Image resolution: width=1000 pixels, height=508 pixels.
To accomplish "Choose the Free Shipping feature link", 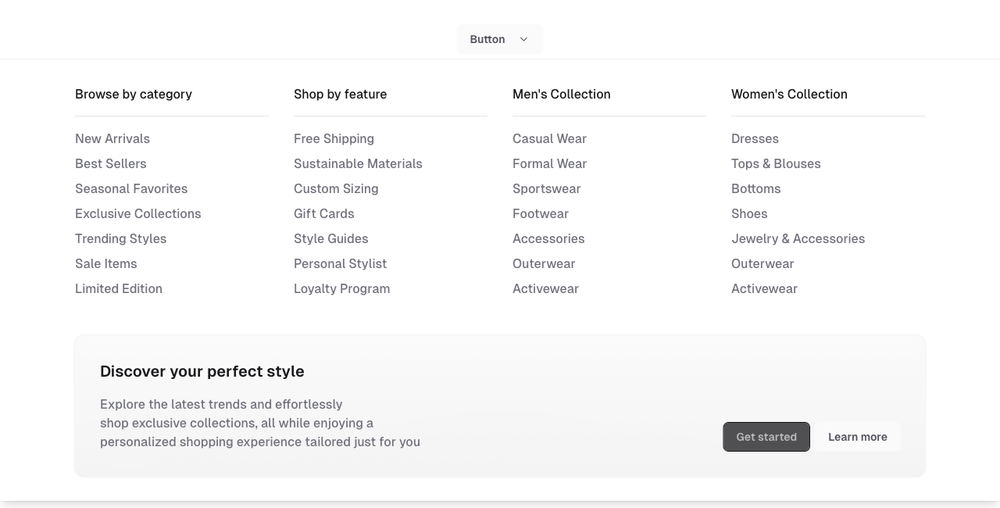I will click(334, 139).
